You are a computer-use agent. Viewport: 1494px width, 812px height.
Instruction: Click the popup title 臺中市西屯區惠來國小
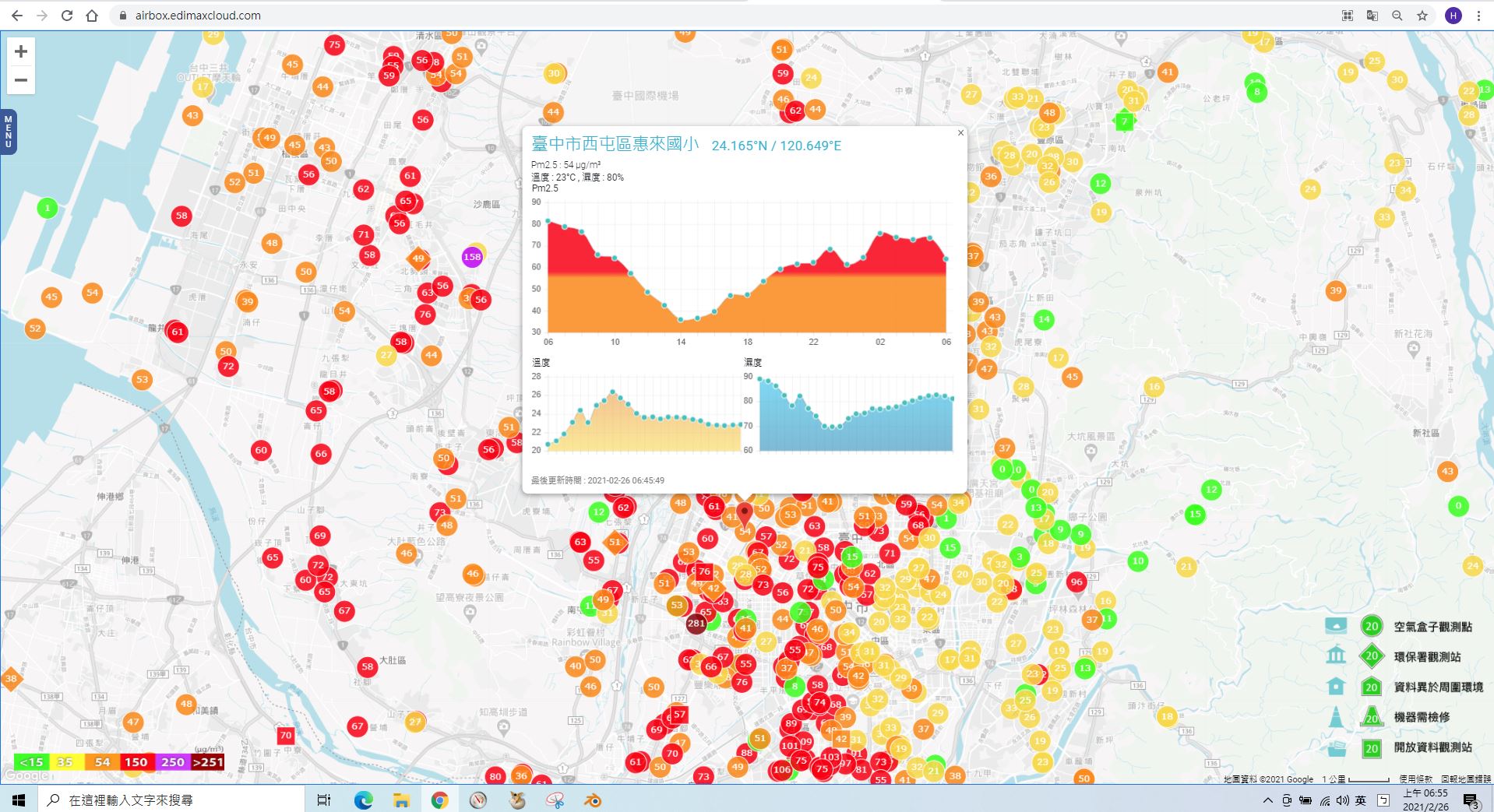click(615, 144)
